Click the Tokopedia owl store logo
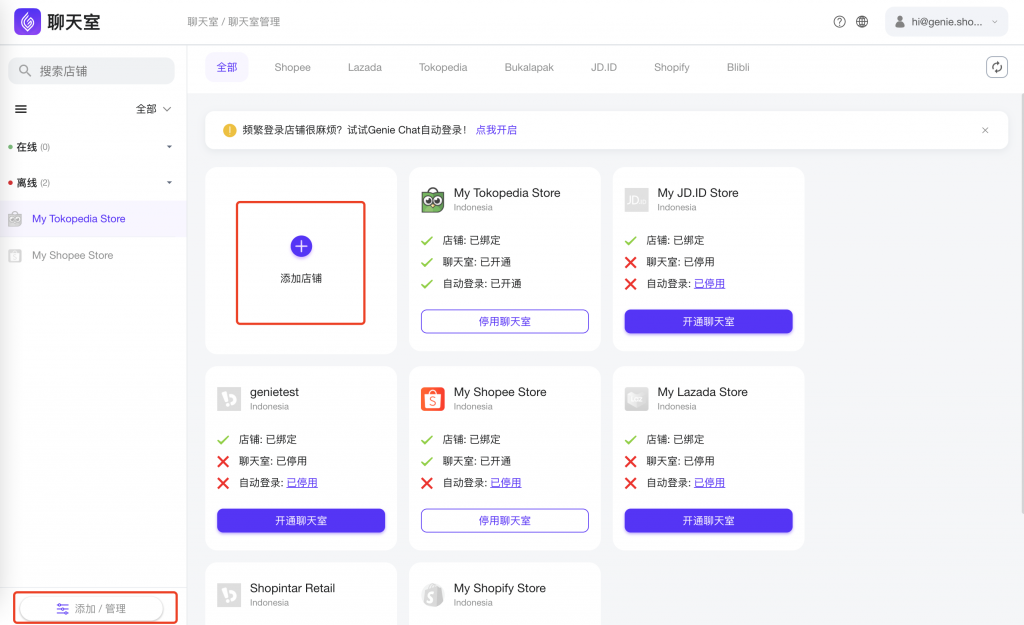The height and width of the screenshot is (625, 1024). tap(432, 200)
